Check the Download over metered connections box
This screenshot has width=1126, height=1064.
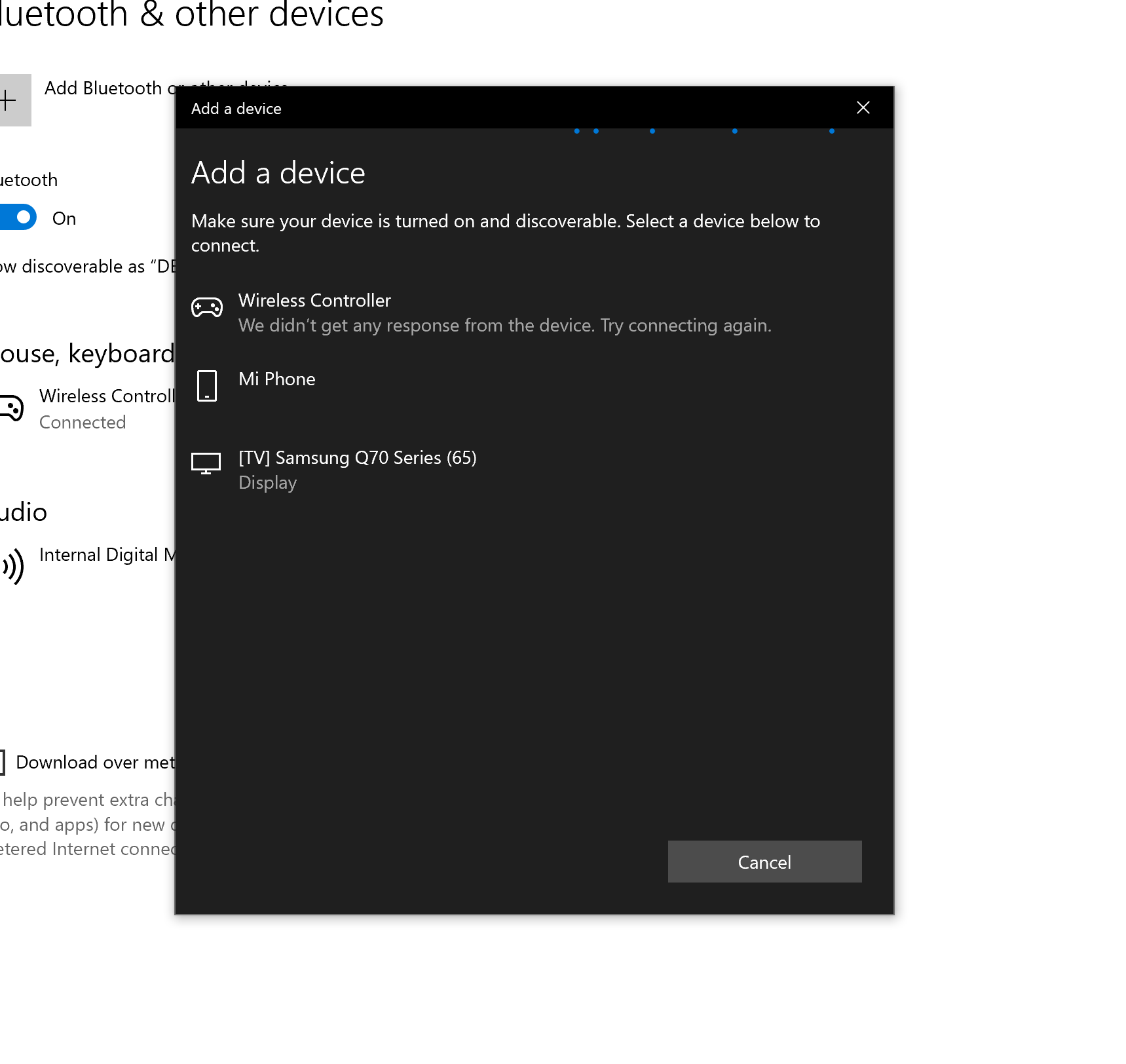(x=2, y=762)
